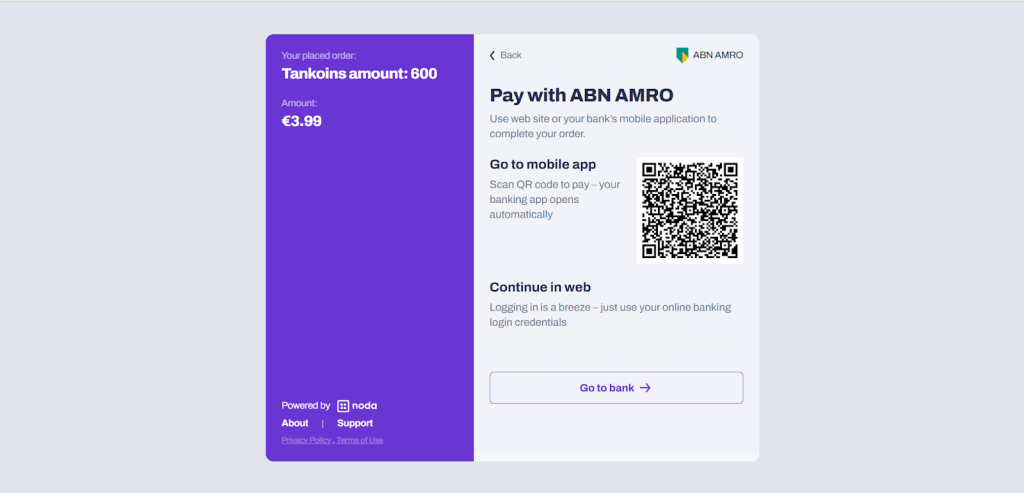The width and height of the screenshot is (1024, 493).
Task: Open the Terms of Use link
Action: [360, 440]
